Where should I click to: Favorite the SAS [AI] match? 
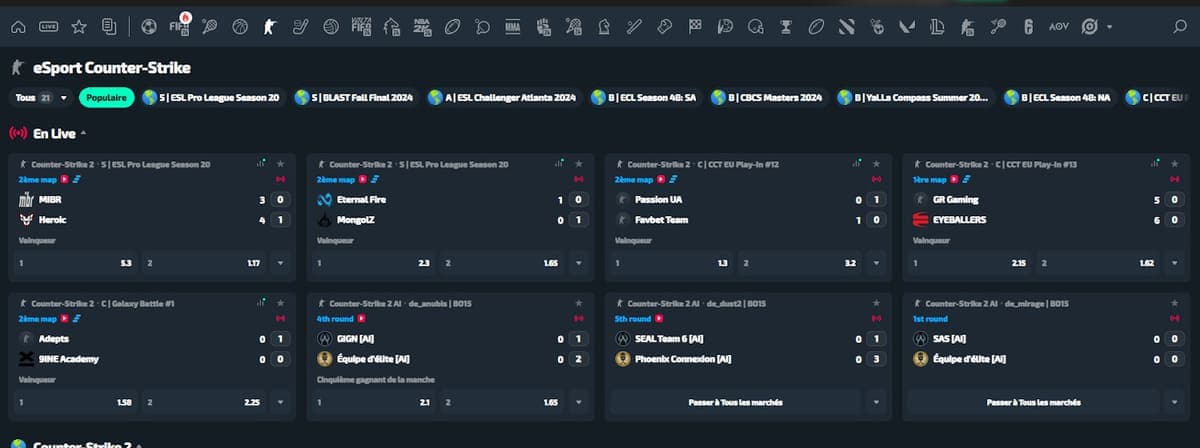pyautogui.click(x=1176, y=302)
